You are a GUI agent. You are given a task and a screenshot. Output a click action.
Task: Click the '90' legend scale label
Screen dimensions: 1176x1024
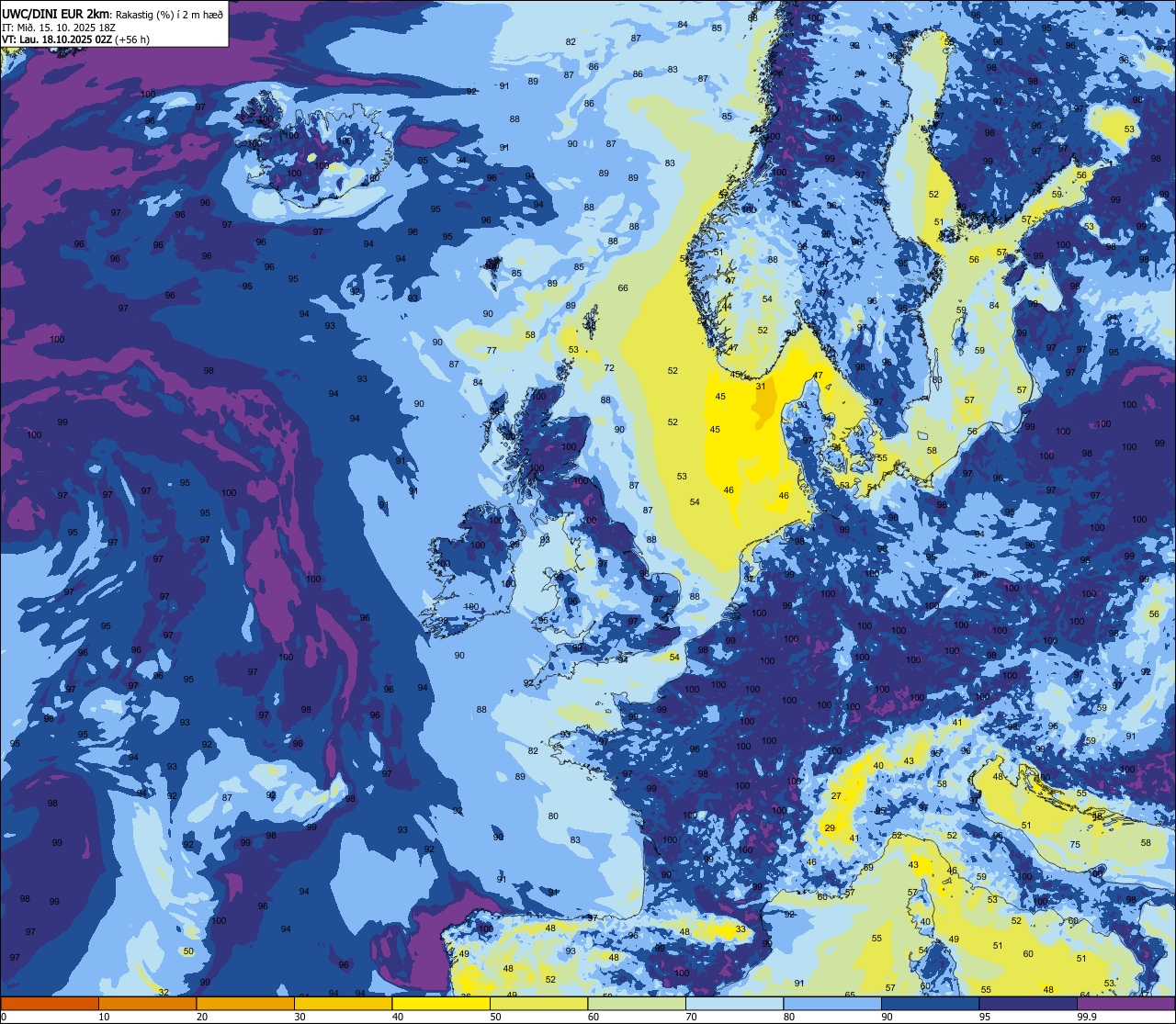pos(887,1017)
